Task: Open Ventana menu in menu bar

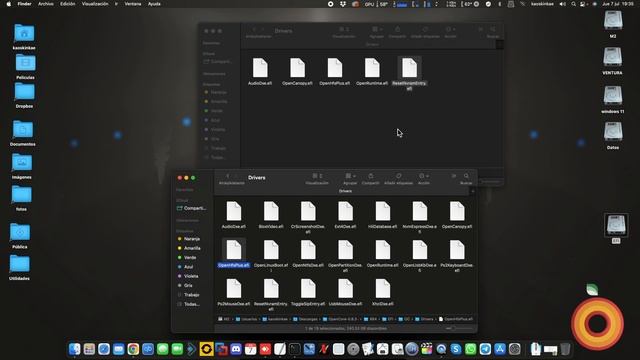Action: click(x=133, y=4)
